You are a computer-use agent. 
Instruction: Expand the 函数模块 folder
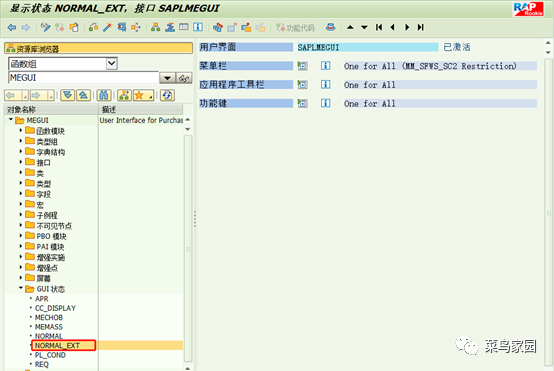coord(20,130)
